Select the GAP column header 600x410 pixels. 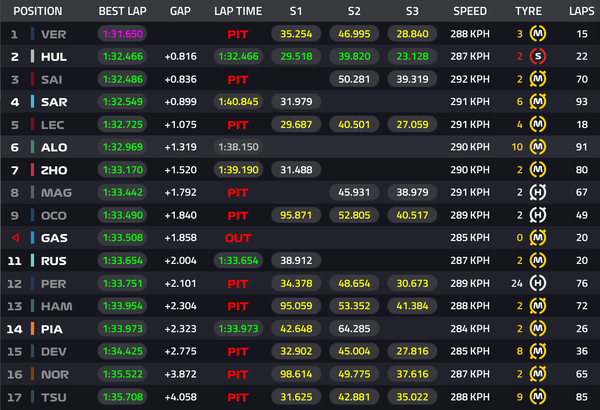coord(180,10)
